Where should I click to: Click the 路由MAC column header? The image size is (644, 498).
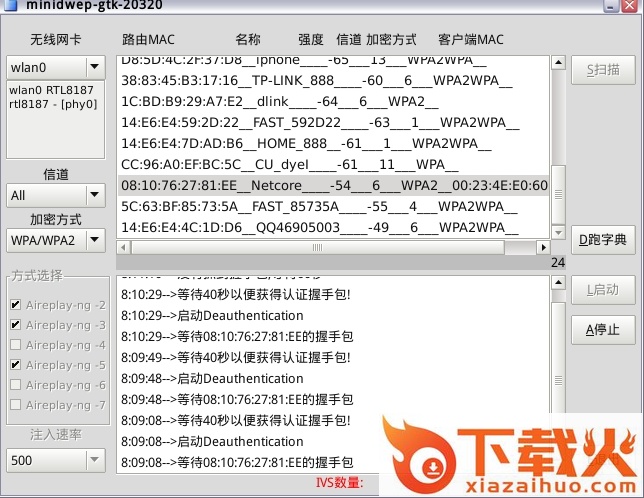coord(148,39)
